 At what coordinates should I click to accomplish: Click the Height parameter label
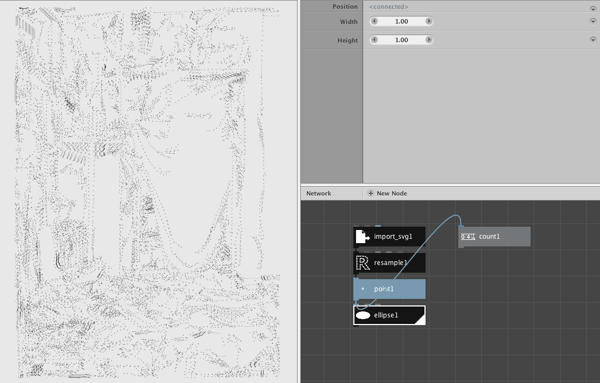[x=347, y=40]
